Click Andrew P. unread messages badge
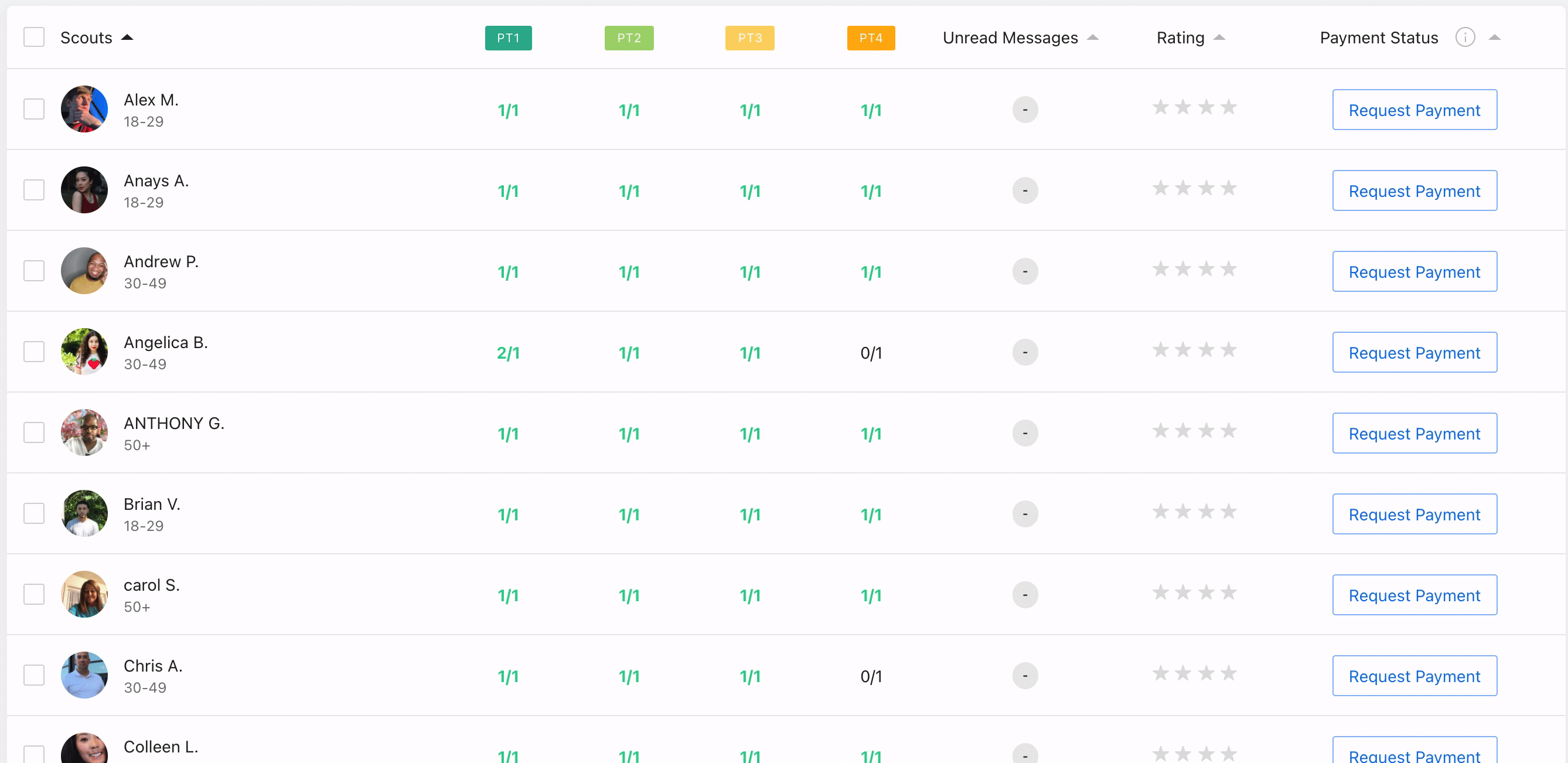This screenshot has height=763, width=1568. point(1025,271)
